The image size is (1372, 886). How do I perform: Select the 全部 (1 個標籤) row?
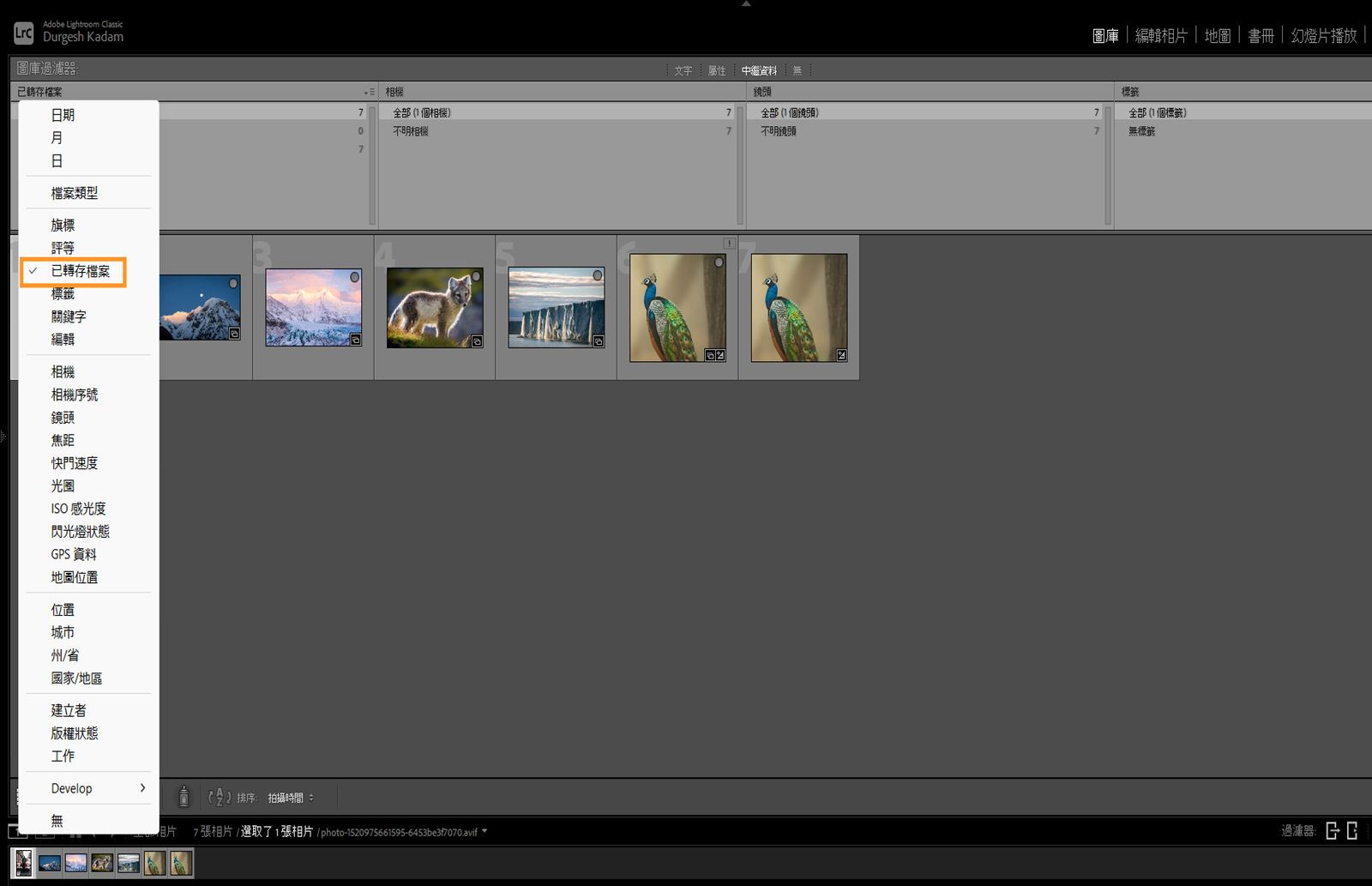[1243, 112]
